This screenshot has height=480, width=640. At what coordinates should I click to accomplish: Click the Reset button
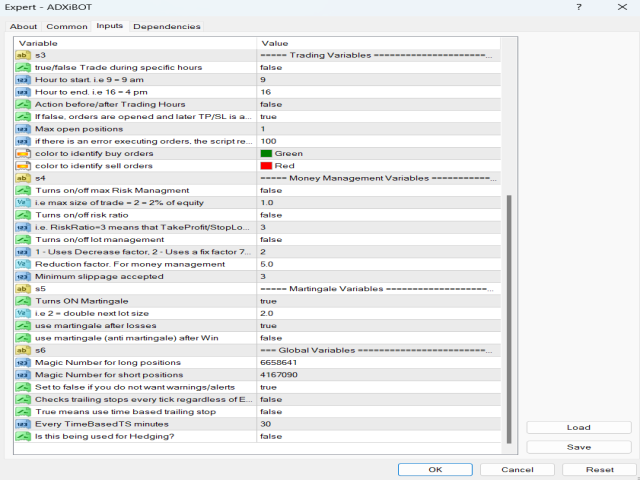[600, 469]
